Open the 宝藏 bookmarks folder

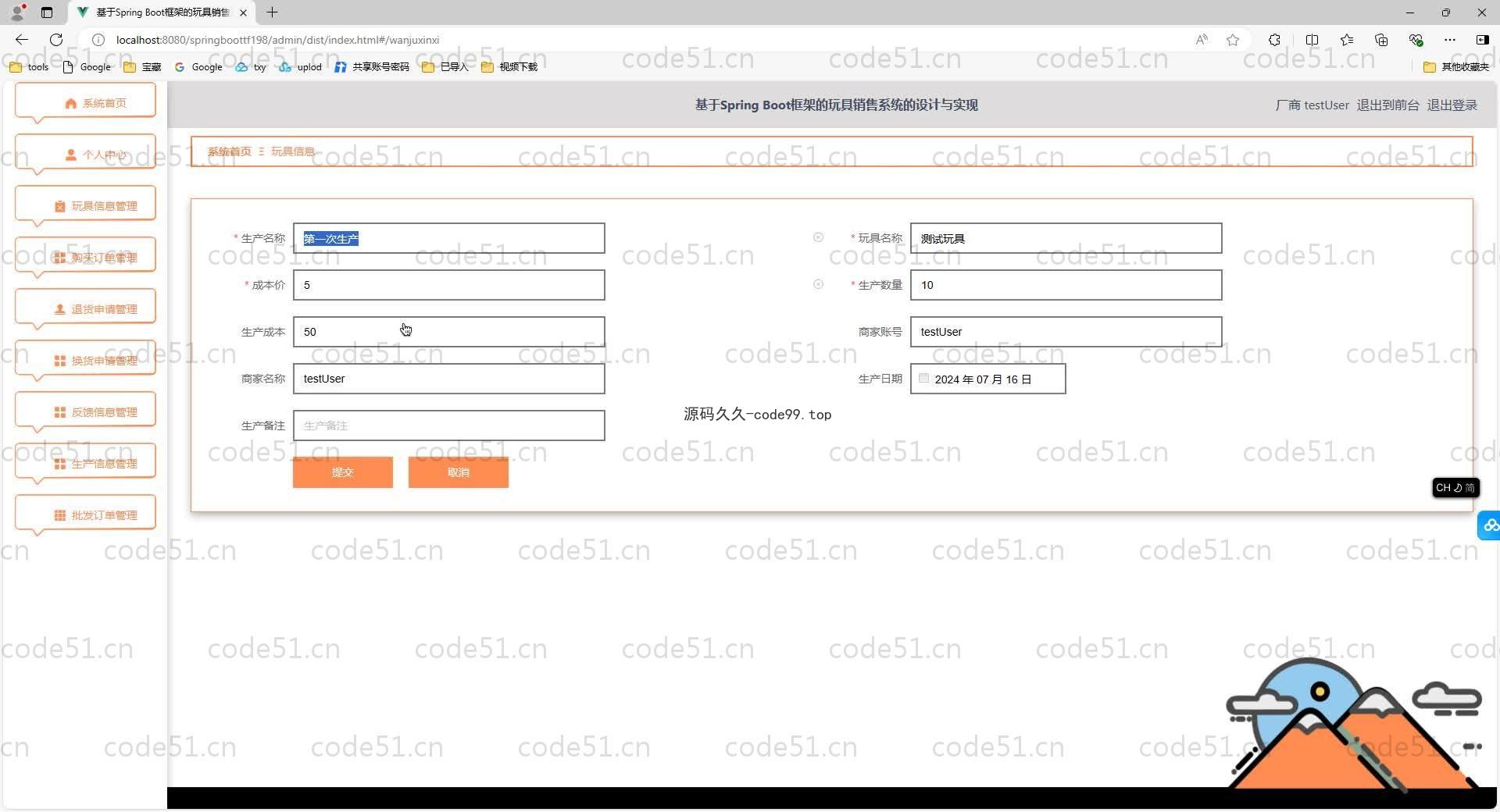142,67
